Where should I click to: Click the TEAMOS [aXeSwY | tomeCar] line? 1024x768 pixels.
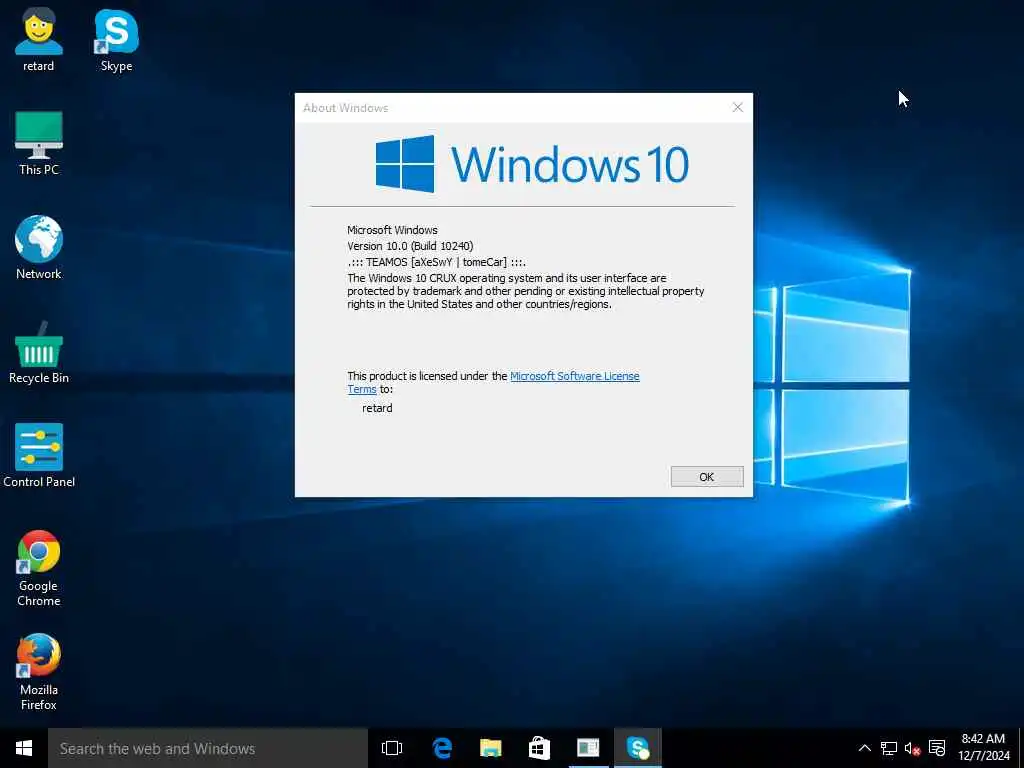(x=436, y=262)
